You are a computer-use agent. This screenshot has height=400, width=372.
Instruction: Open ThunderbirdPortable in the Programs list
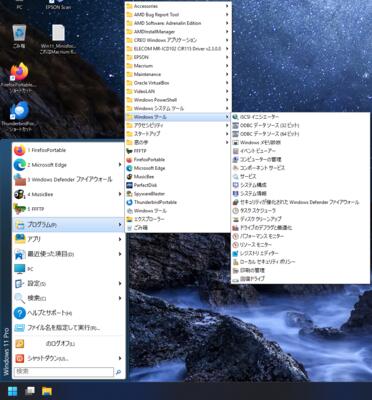[178, 202]
